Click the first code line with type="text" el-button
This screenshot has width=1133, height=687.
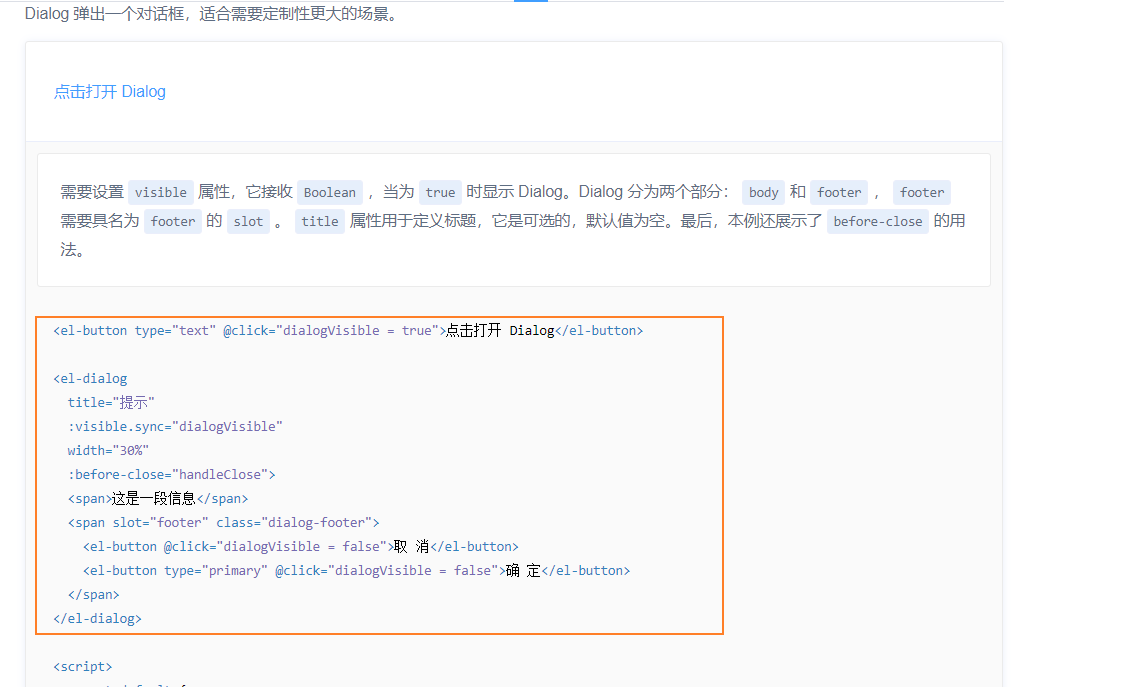pyautogui.click(x=348, y=330)
